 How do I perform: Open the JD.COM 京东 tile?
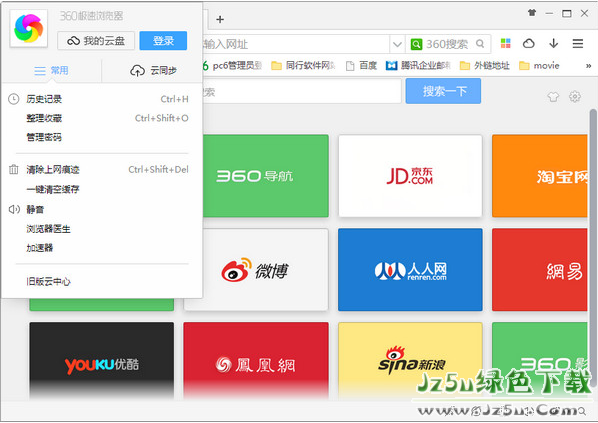point(410,176)
